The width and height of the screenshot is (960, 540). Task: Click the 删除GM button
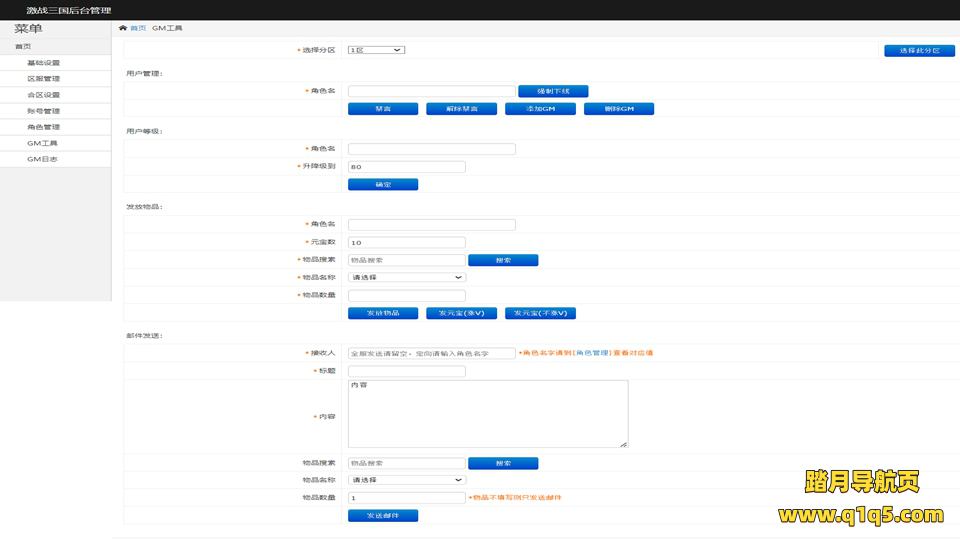(x=618, y=109)
